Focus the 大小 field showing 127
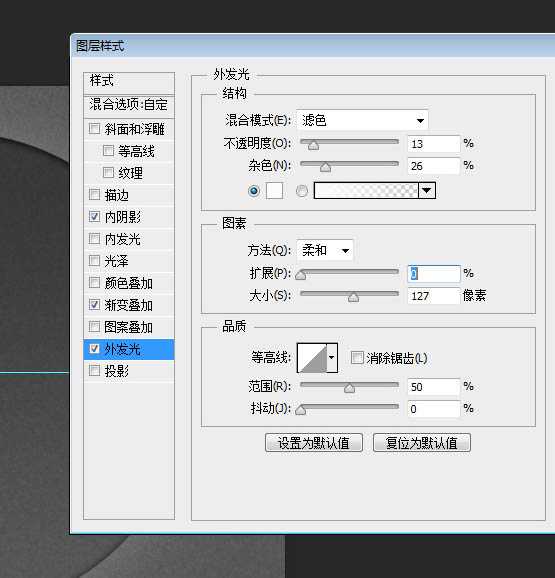555x578 pixels. [x=434, y=296]
